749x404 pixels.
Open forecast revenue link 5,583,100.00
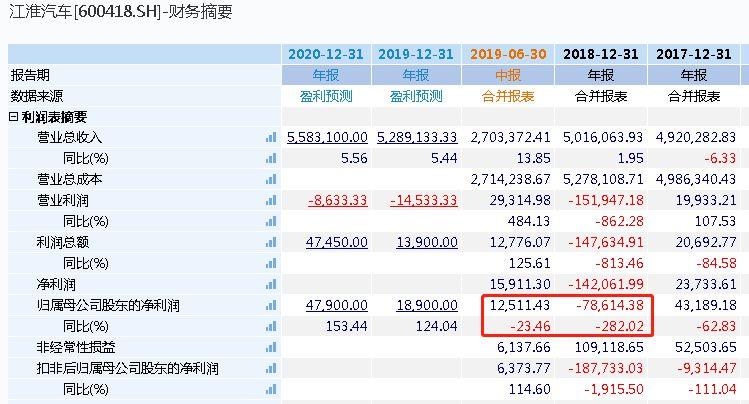[327, 138]
